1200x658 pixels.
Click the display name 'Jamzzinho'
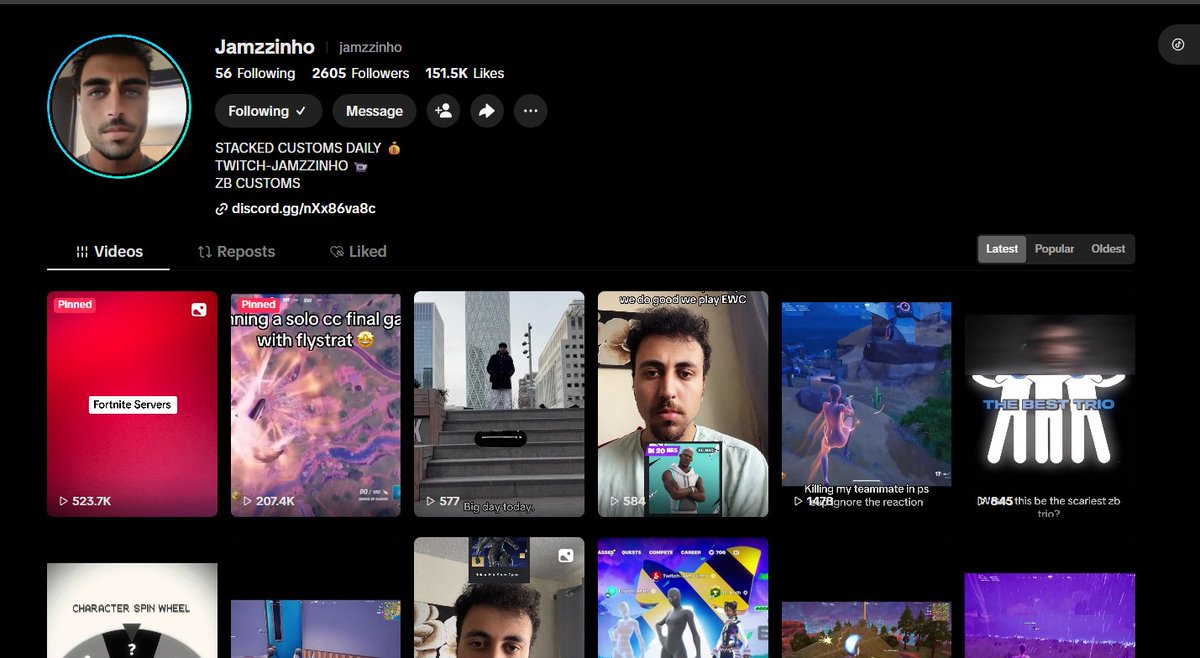(265, 47)
